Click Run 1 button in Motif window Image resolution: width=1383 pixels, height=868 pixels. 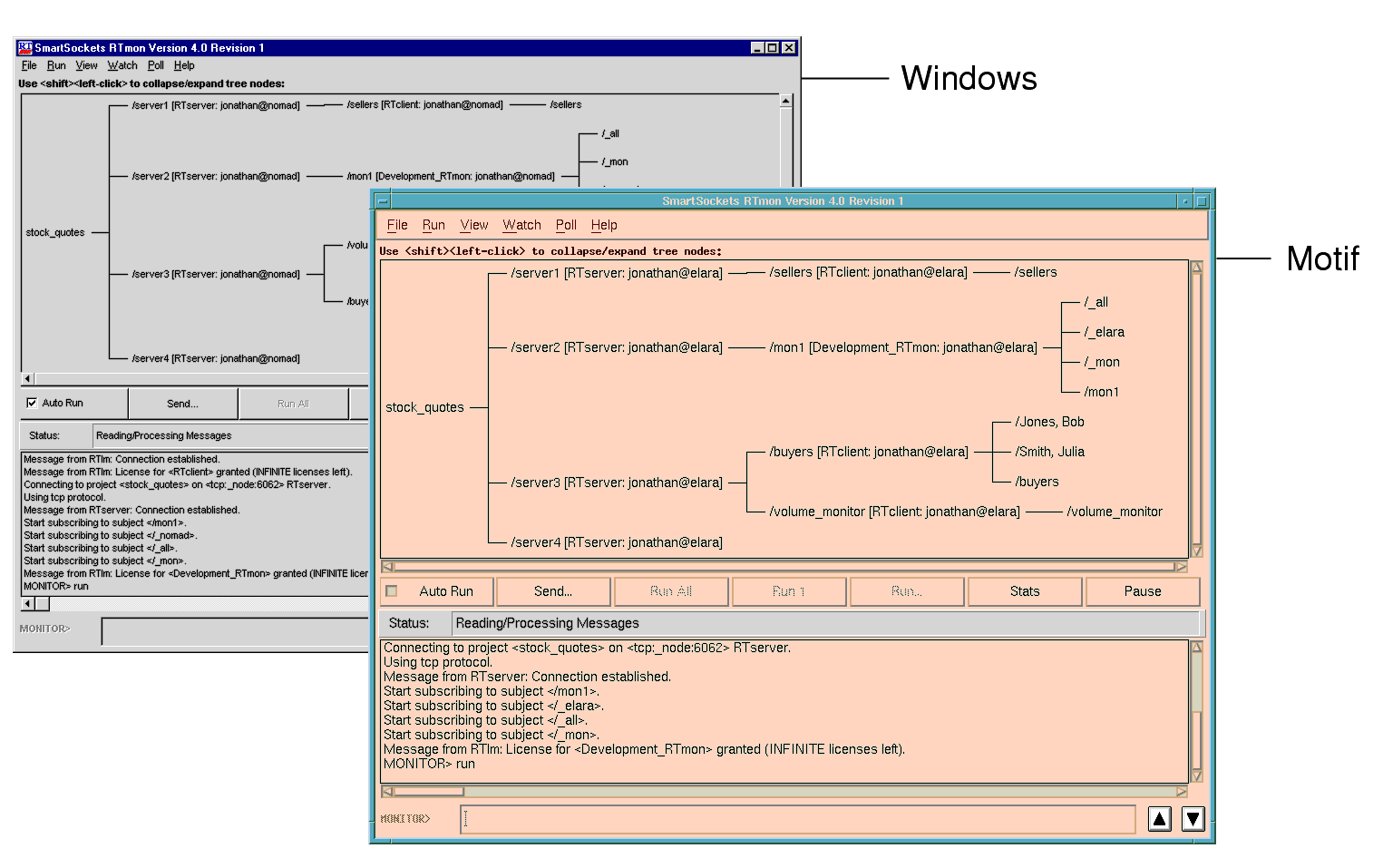coord(789,591)
